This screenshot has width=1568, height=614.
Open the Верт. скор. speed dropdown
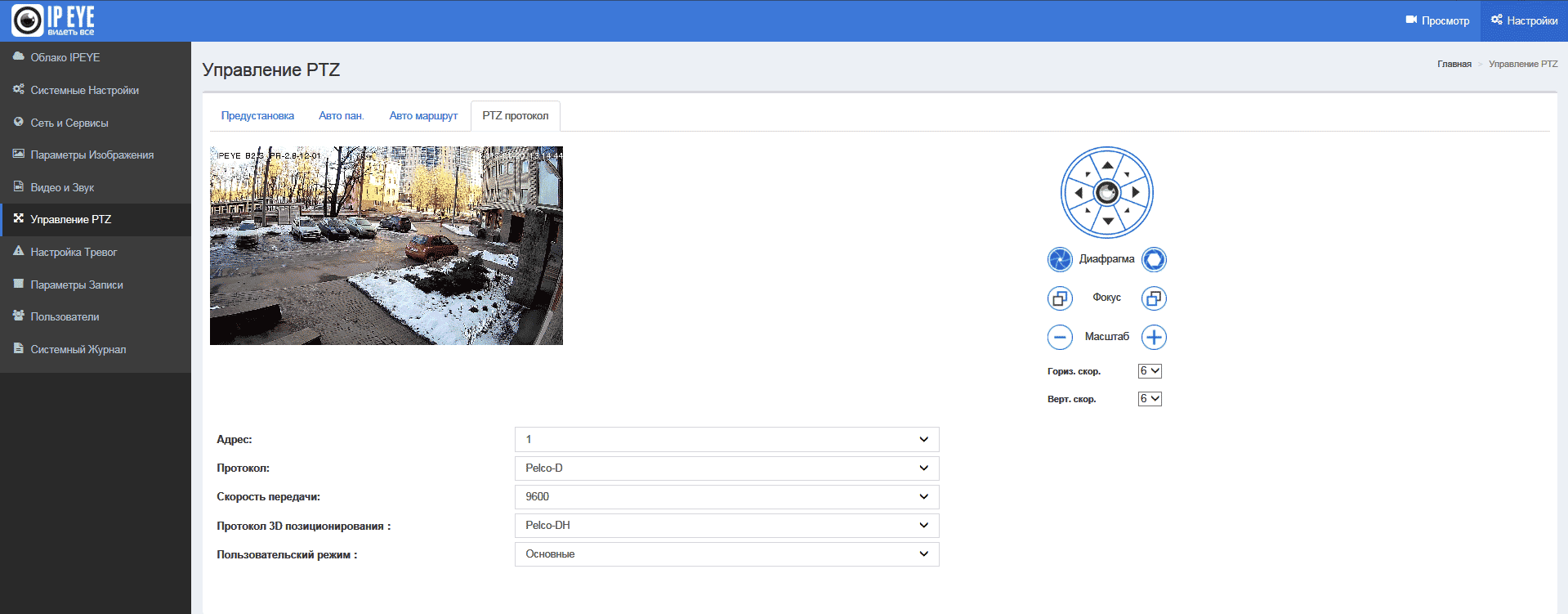pyautogui.click(x=1150, y=399)
